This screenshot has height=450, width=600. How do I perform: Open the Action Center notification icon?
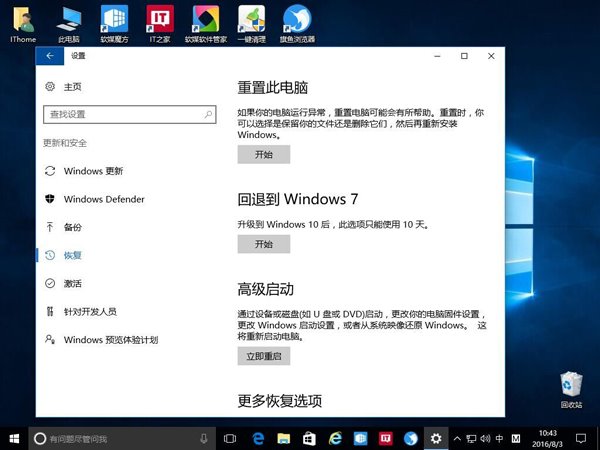pos(581,439)
